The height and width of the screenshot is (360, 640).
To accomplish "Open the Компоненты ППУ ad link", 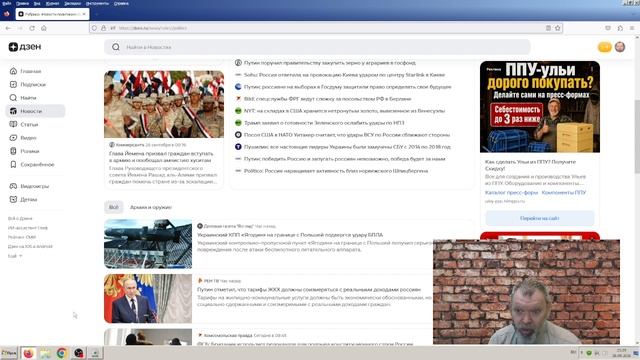I will click(564, 192).
